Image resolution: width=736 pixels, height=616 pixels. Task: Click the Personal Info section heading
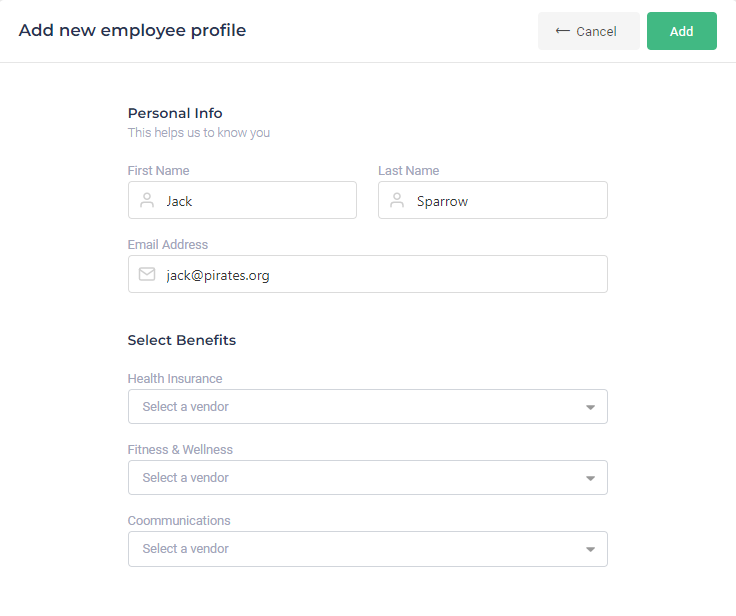175,113
